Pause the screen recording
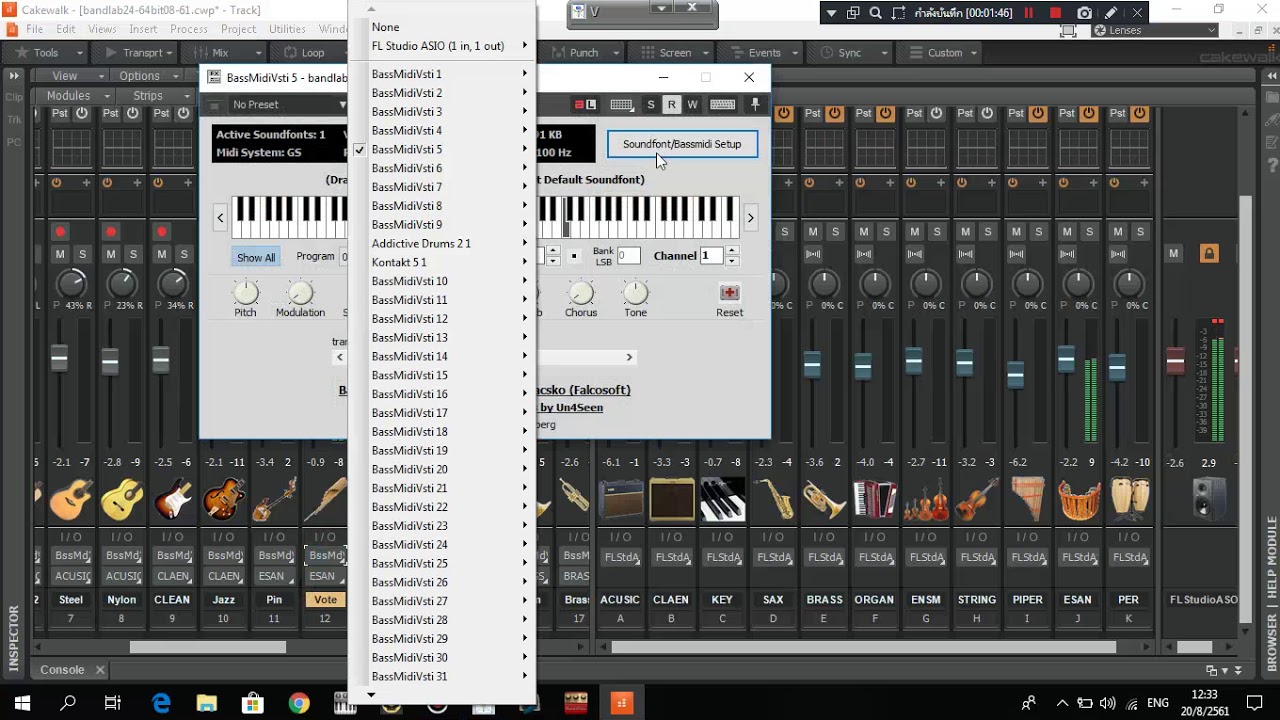 coord(1029,13)
